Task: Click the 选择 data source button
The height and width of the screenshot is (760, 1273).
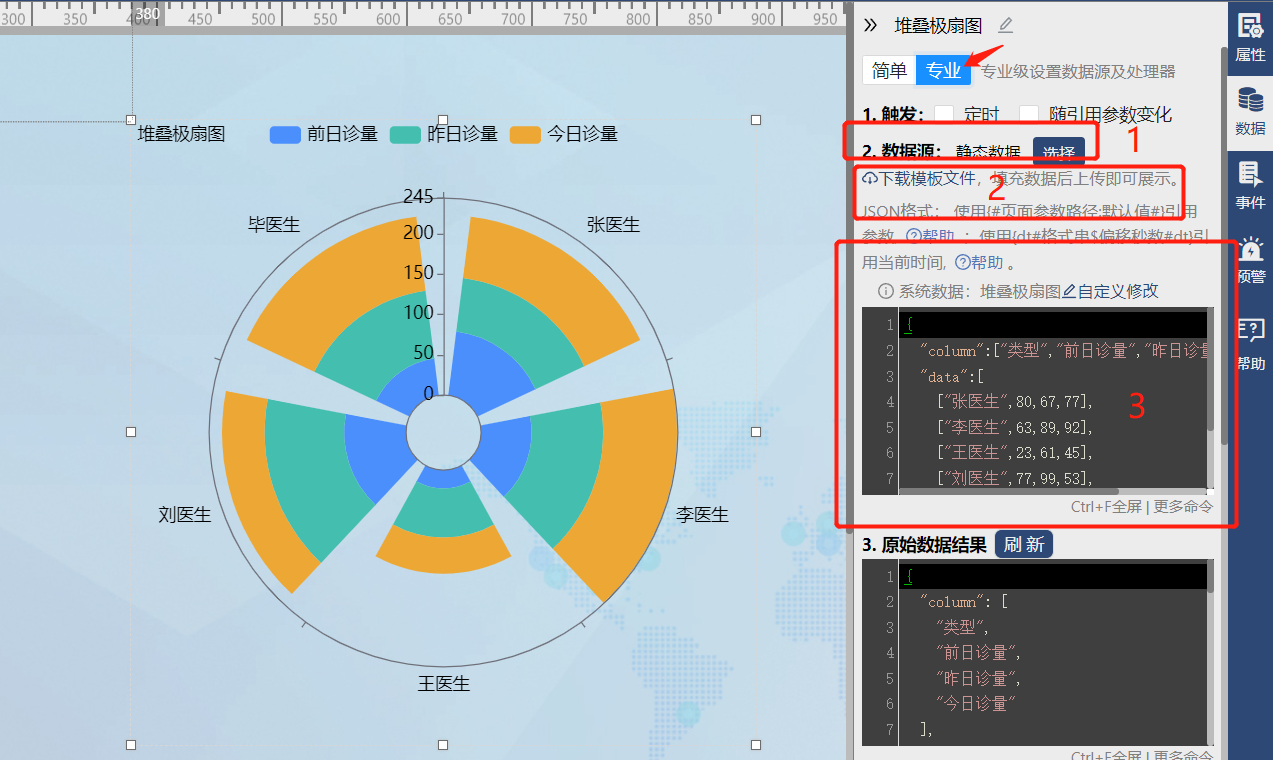Action: (1058, 152)
